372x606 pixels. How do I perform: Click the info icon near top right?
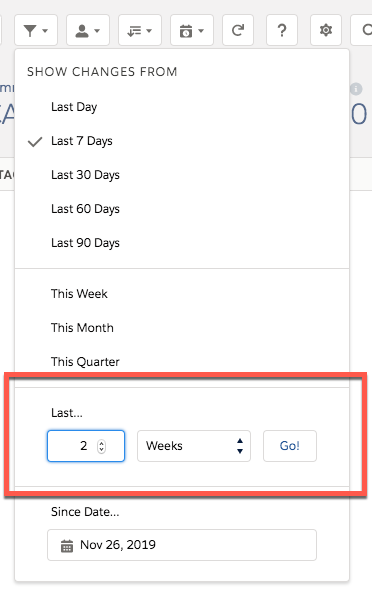point(356,89)
